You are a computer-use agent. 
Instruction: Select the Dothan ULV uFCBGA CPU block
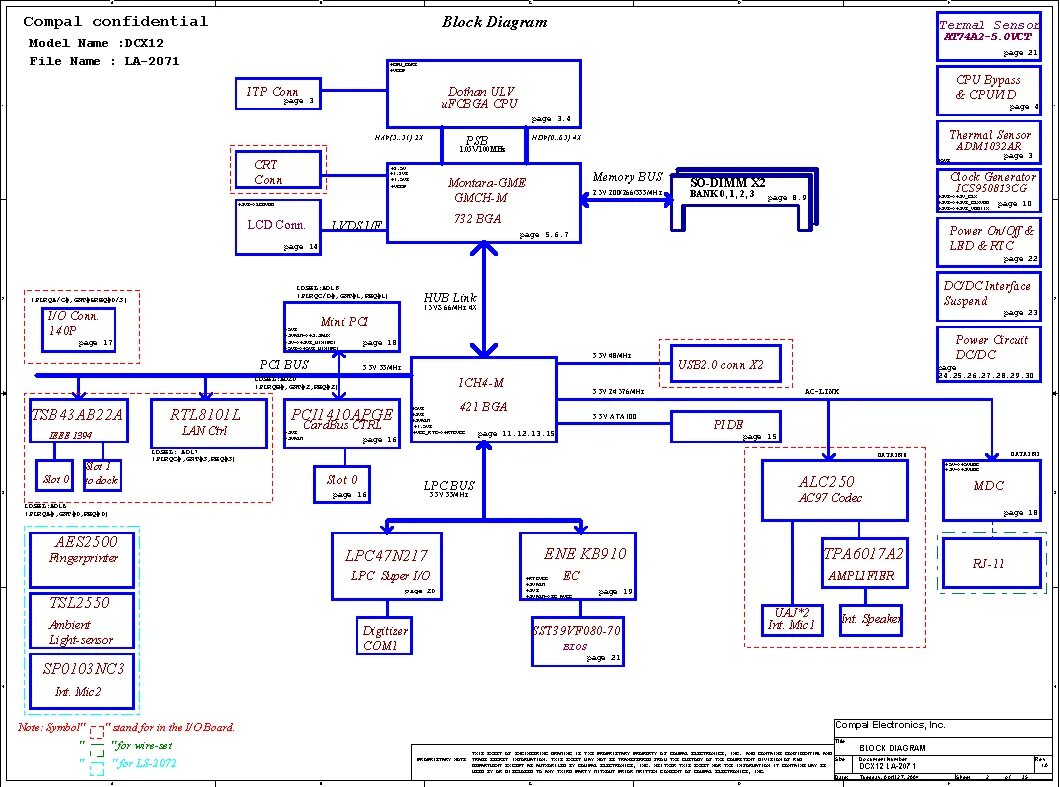(483, 93)
